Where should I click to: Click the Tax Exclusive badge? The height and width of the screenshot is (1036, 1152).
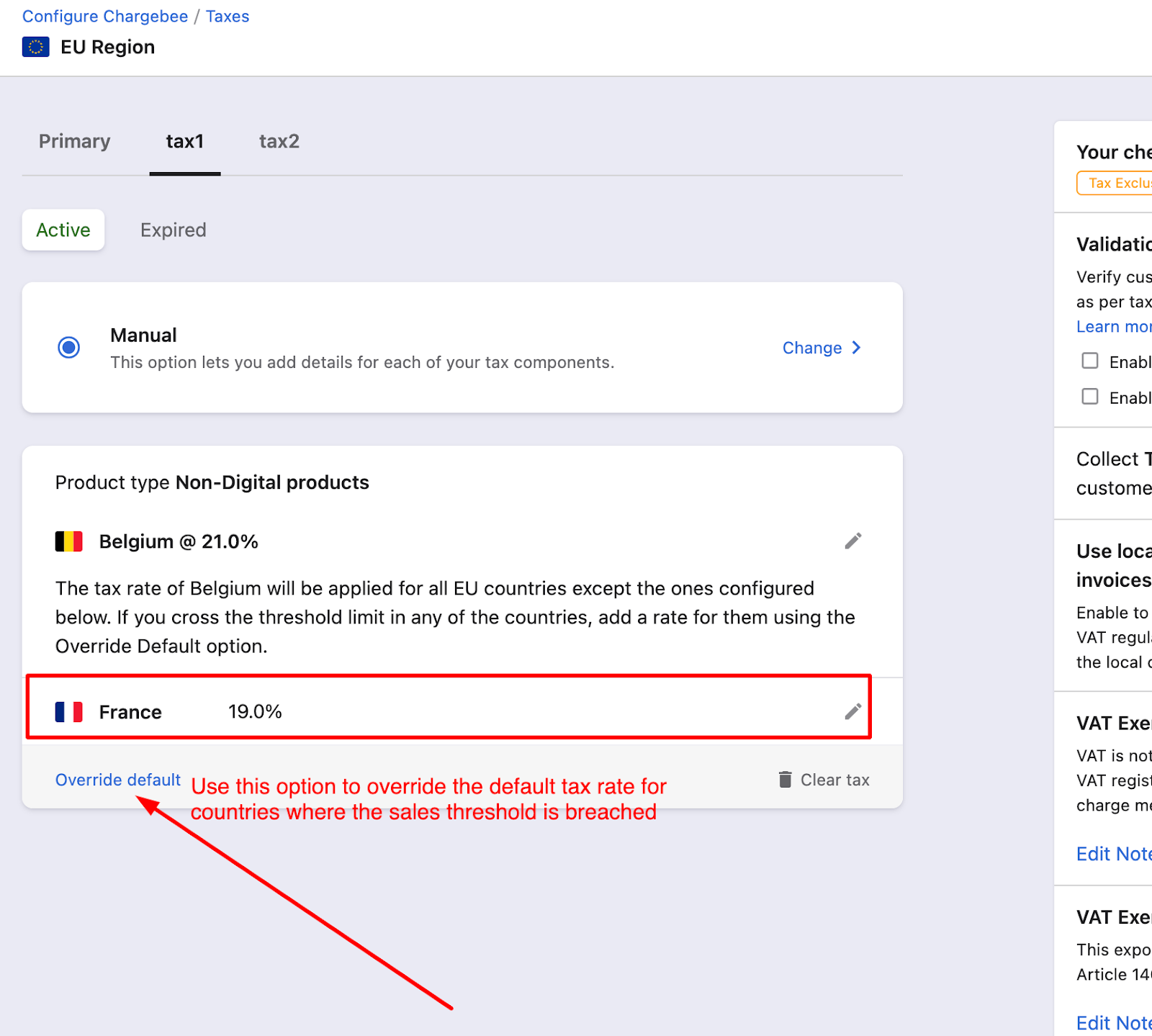click(1115, 183)
